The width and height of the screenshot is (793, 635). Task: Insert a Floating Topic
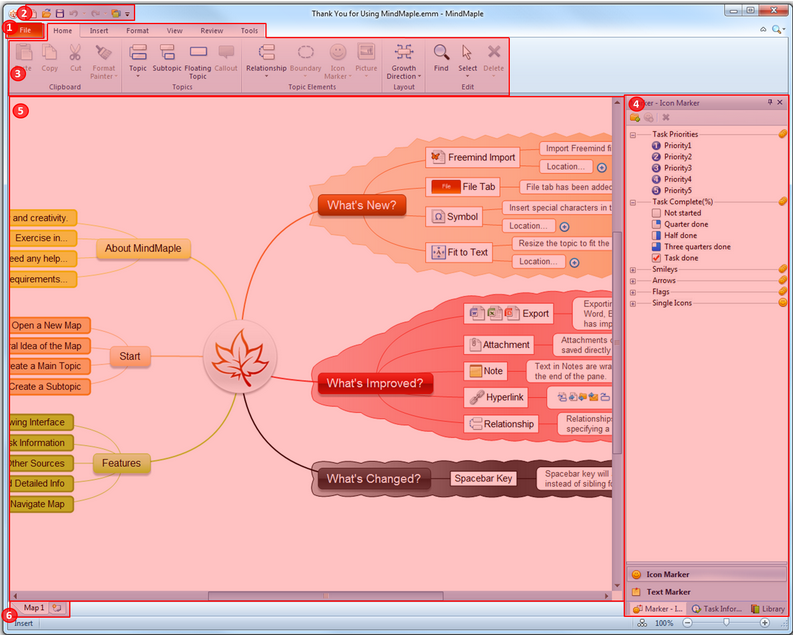click(198, 53)
